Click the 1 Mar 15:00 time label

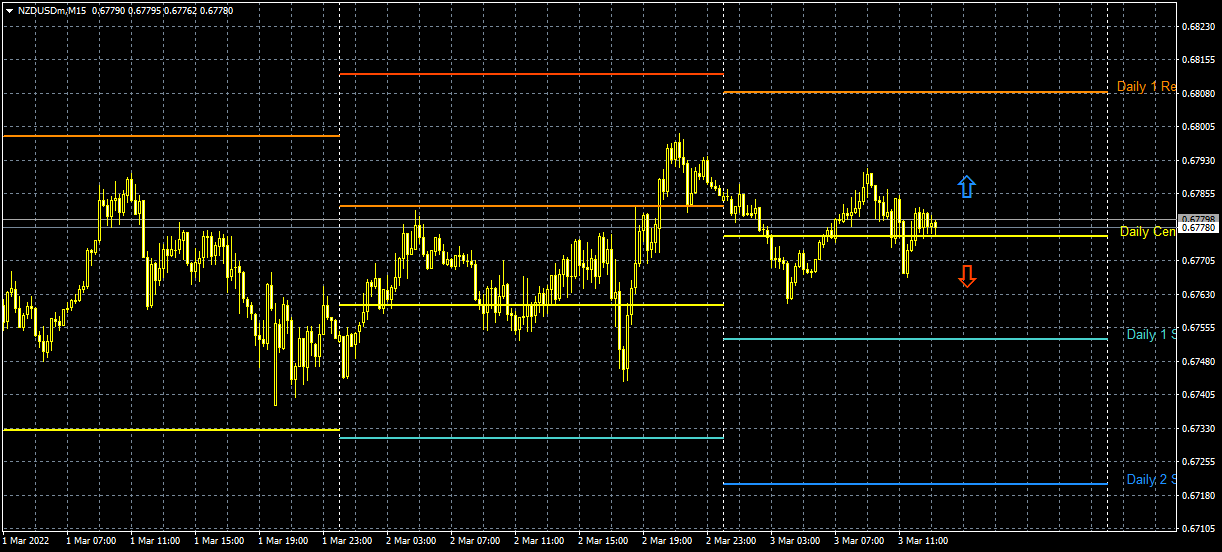tap(219, 541)
